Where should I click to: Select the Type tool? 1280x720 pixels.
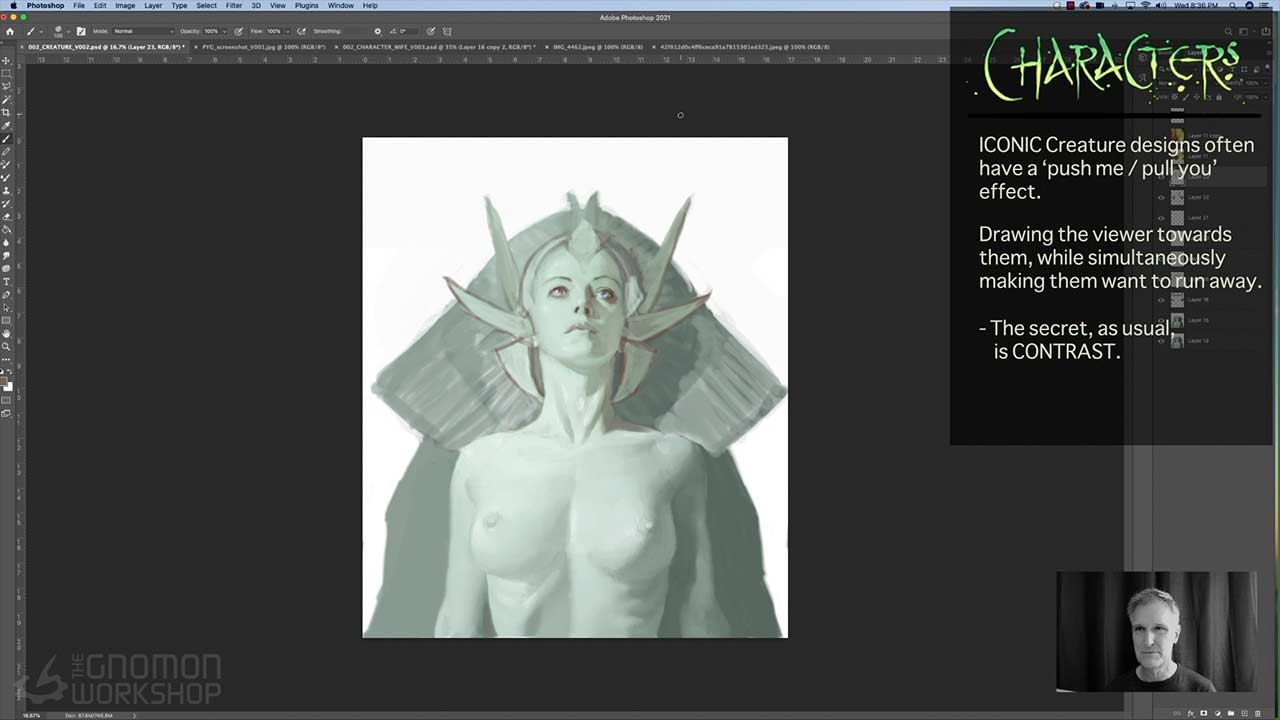pyautogui.click(x=6, y=281)
